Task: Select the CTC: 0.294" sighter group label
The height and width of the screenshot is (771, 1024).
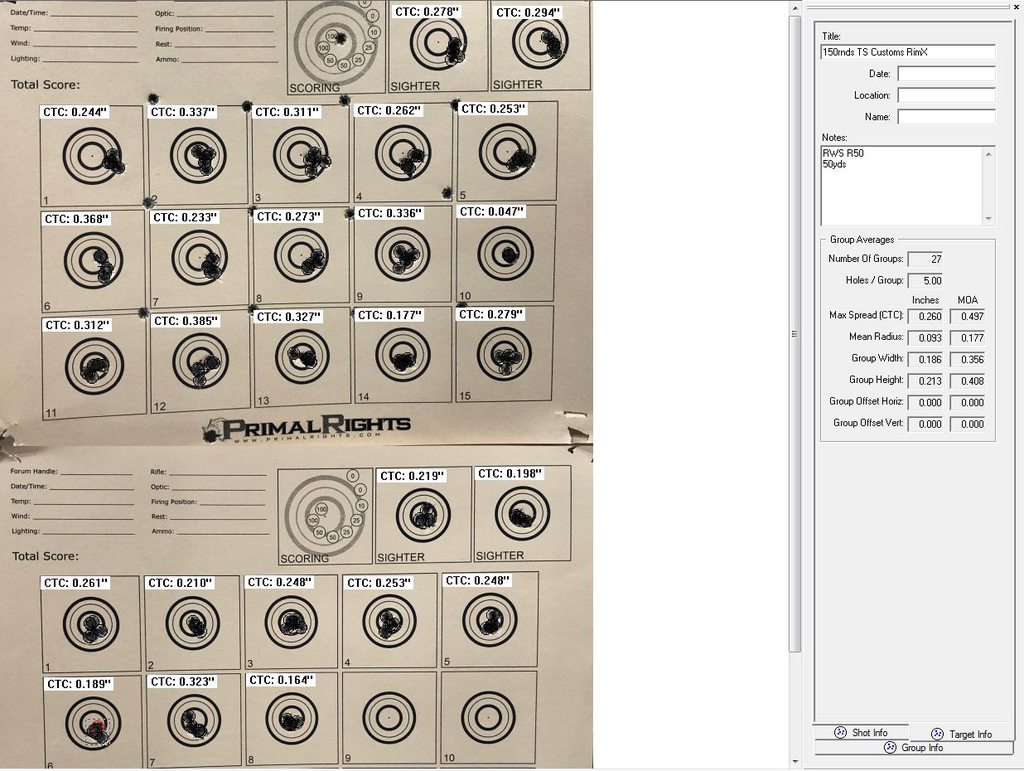Action: coord(528,12)
